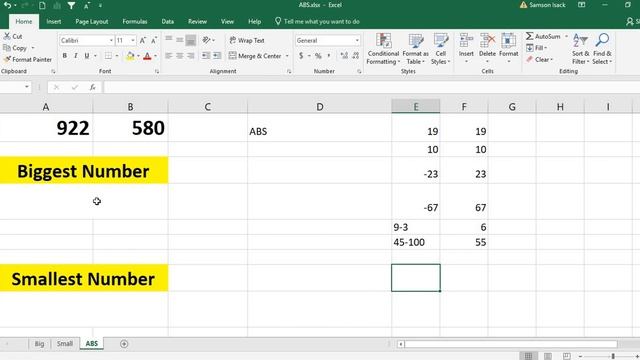Image resolution: width=640 pixels, height=360 pixels.
Task: Click Increase Indent icon
Action: tap(217, 56)
